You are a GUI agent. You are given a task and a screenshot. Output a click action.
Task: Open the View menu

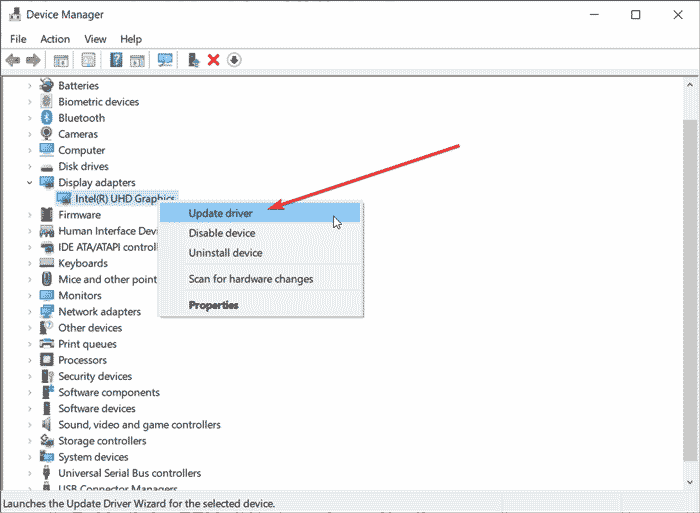[x=95, y=39]
